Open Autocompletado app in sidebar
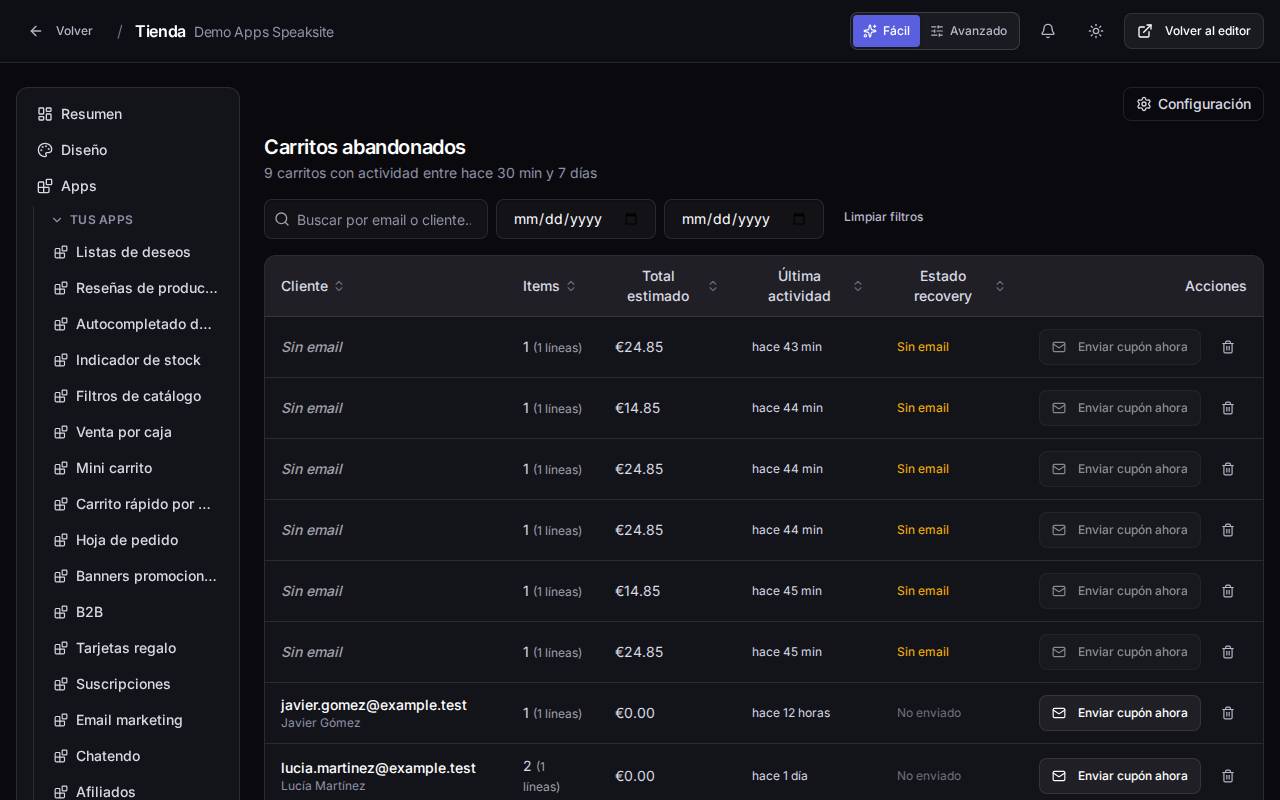 tap(135, 324)
